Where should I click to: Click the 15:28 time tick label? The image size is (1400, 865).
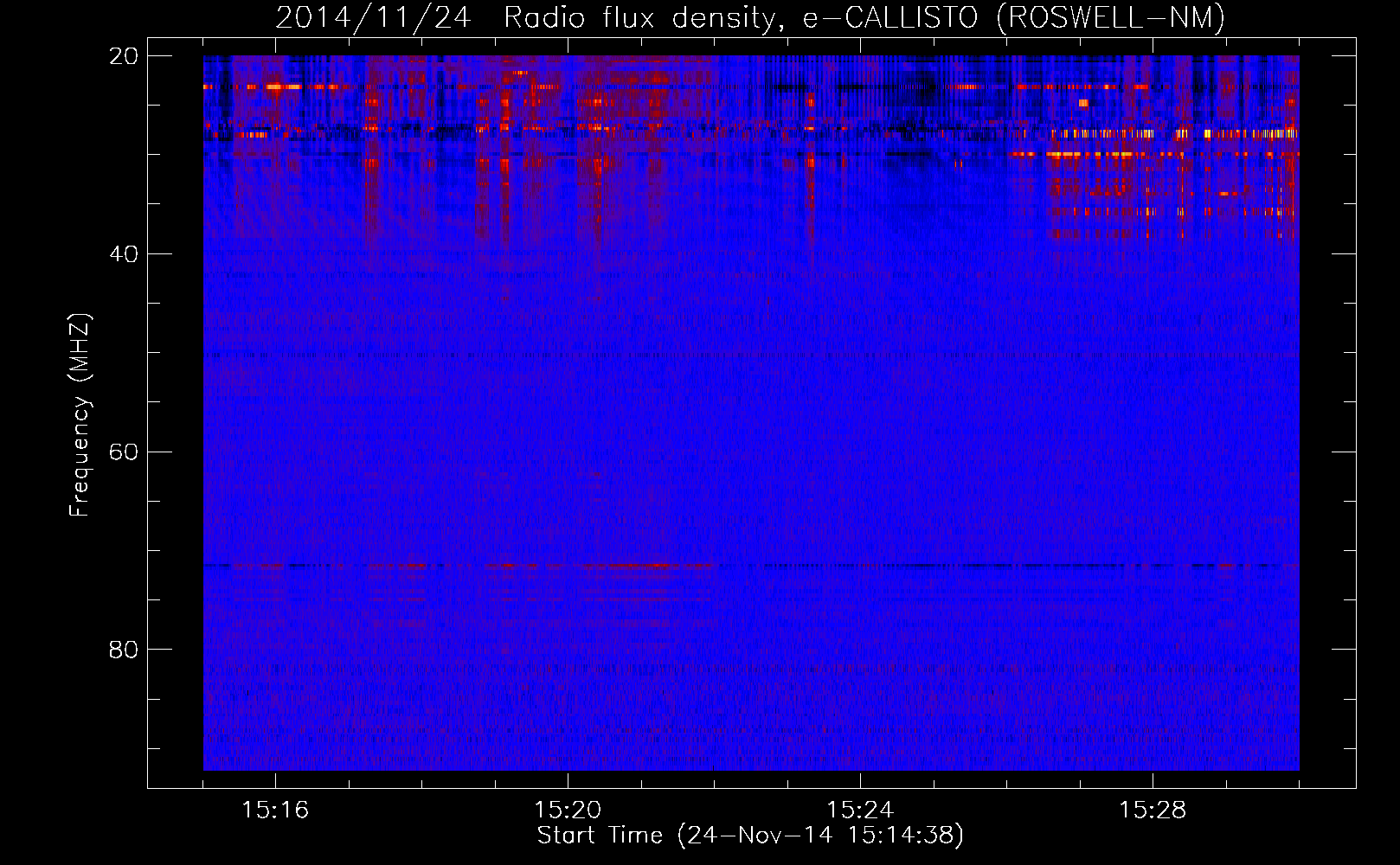1153,810
